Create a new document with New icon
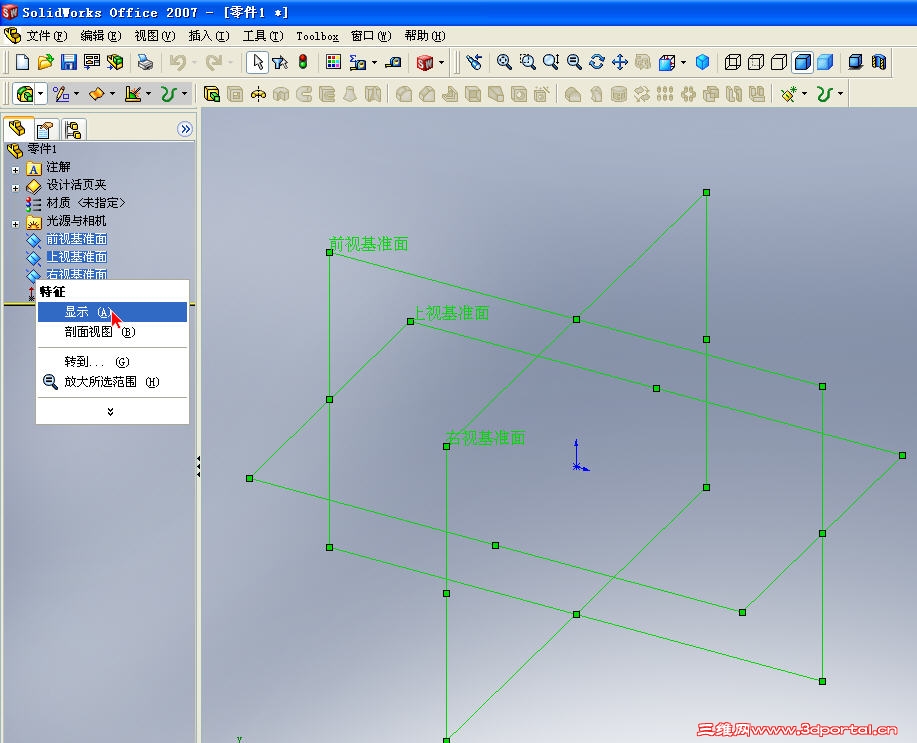 pyautogui.click(x=22, y=62)
